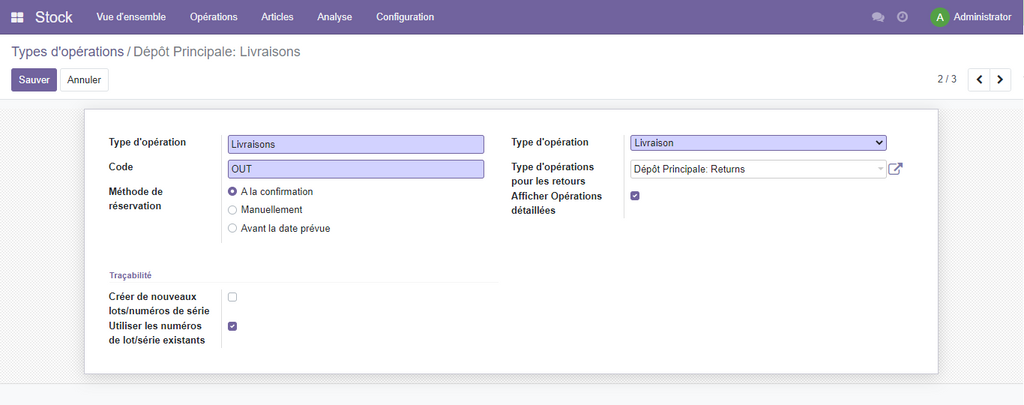Expand the 'Livraison' operation type dropdown

pos(758,143)
